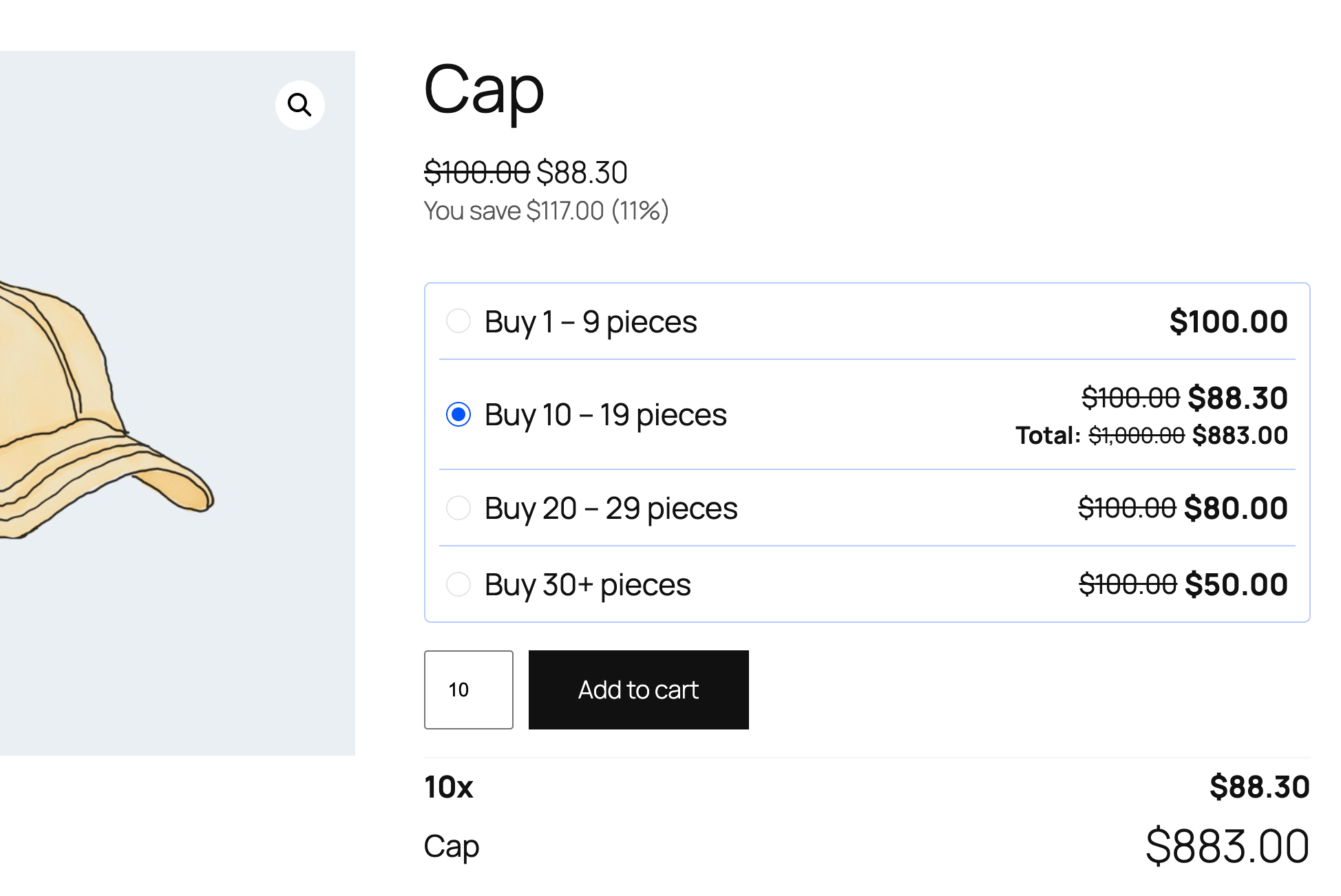Click the 10x quantity summary label

[449, 787]
